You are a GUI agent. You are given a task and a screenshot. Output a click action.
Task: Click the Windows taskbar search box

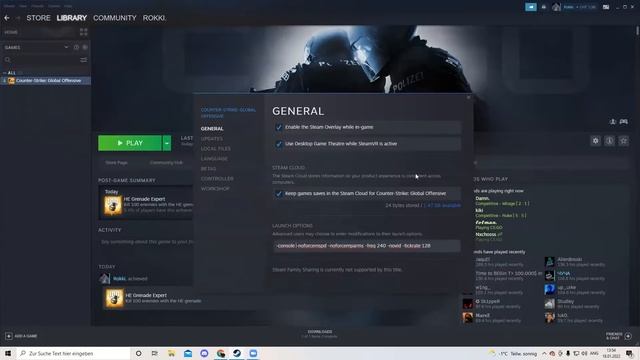pos(73,353)
